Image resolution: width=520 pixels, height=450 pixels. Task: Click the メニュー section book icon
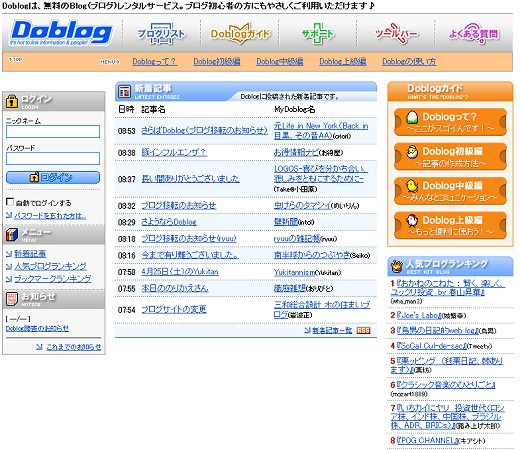pos(12,235)
